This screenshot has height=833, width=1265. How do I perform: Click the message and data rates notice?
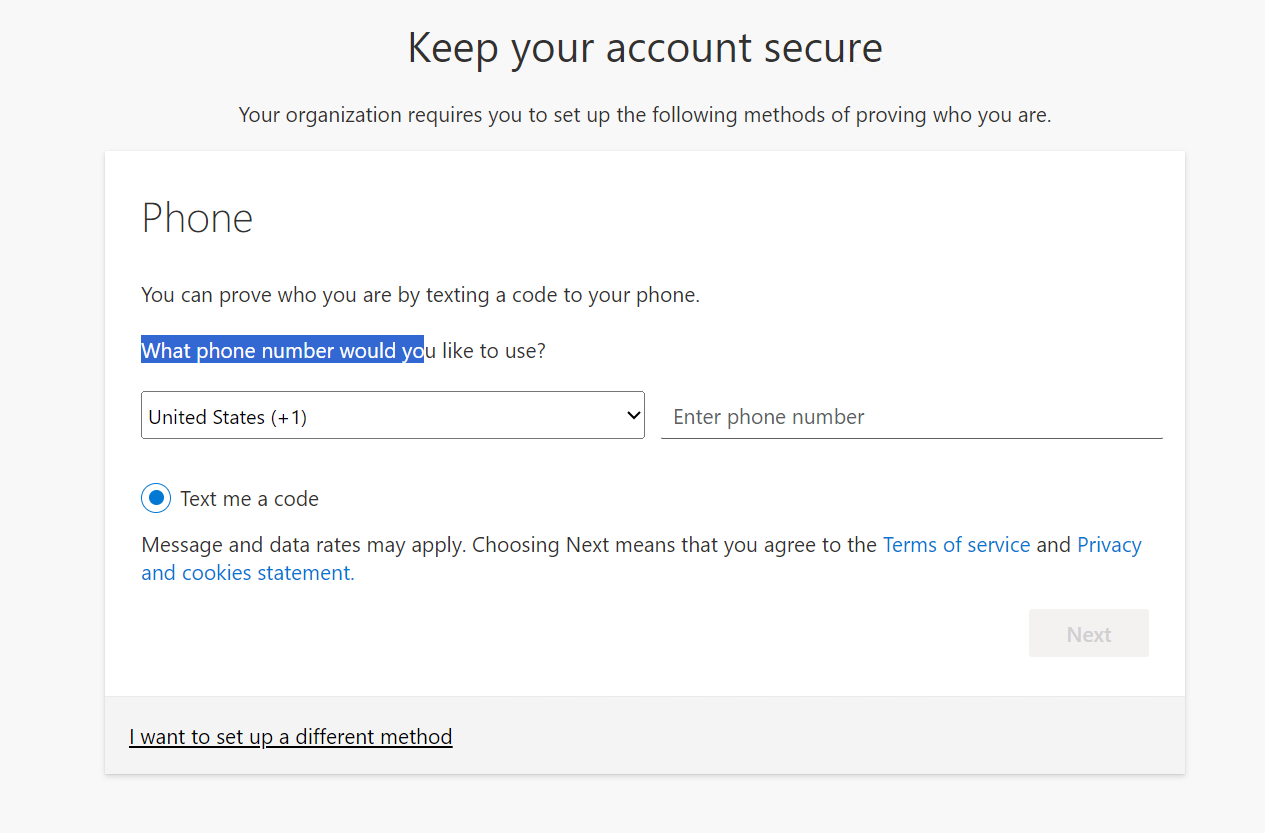pyautogui.click(x=500, y=544)
